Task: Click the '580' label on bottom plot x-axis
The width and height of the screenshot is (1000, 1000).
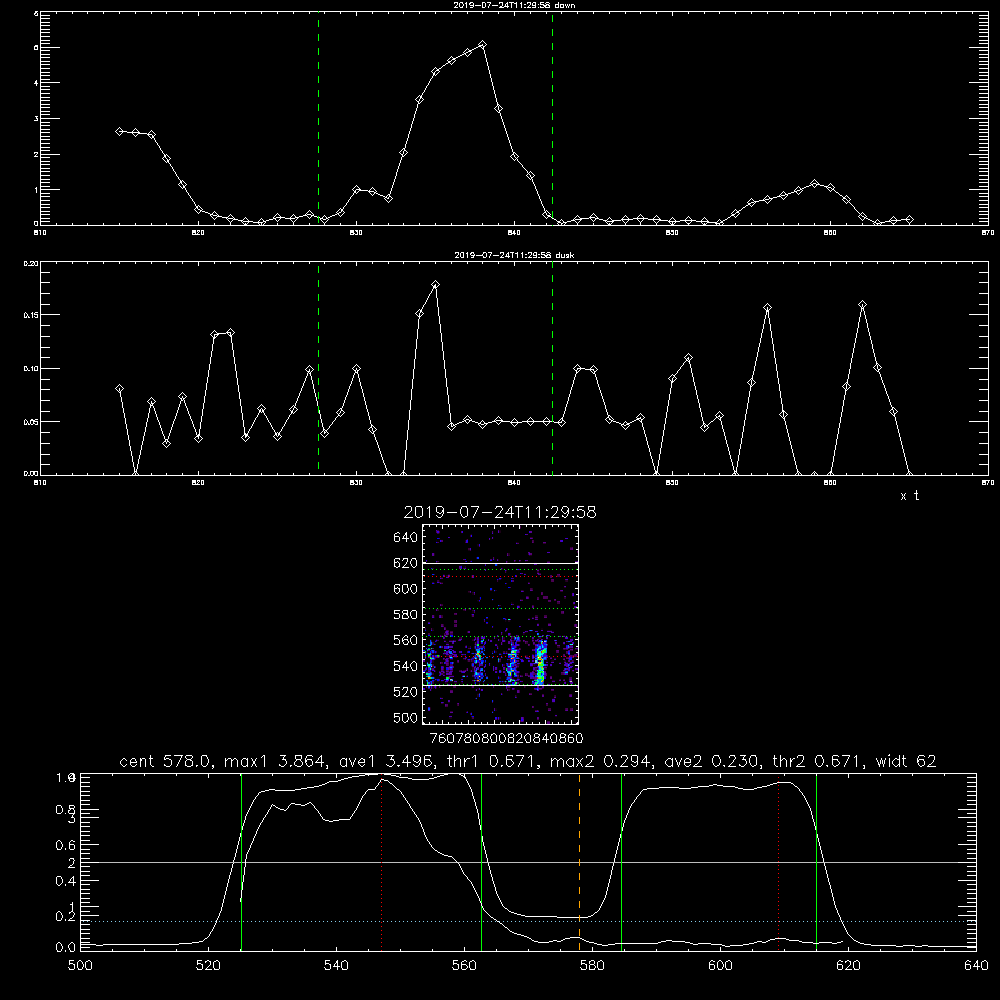Action: (592, 966)
